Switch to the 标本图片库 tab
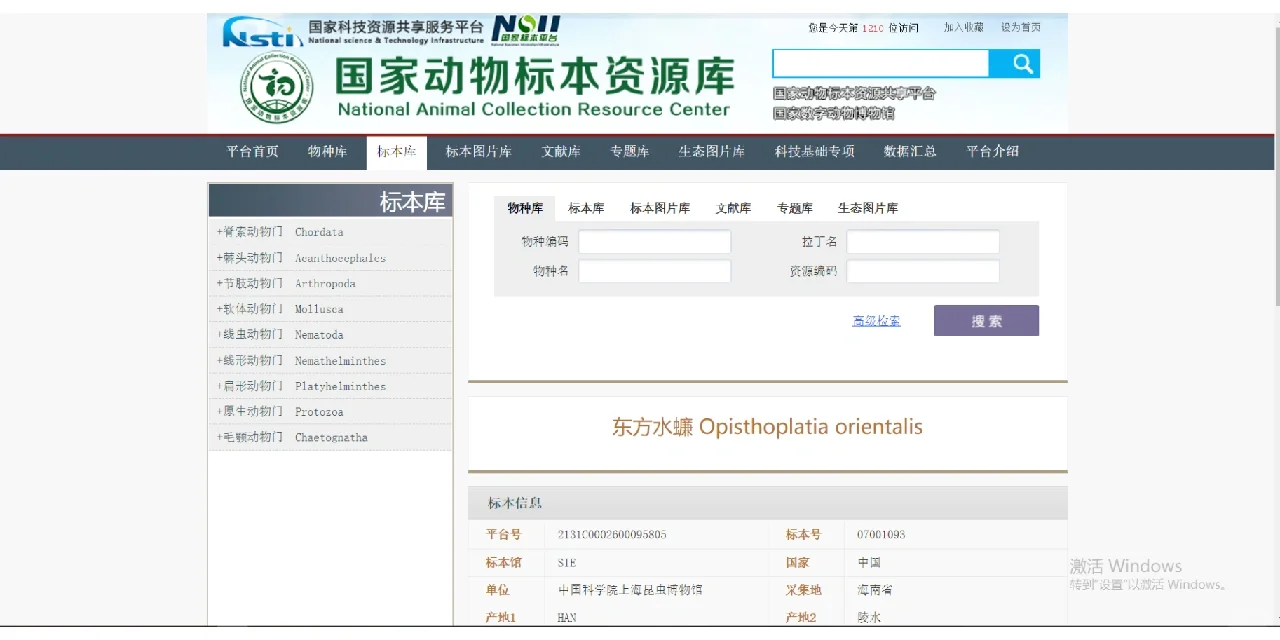The image size is (1280, 640). tap(660, 208)
